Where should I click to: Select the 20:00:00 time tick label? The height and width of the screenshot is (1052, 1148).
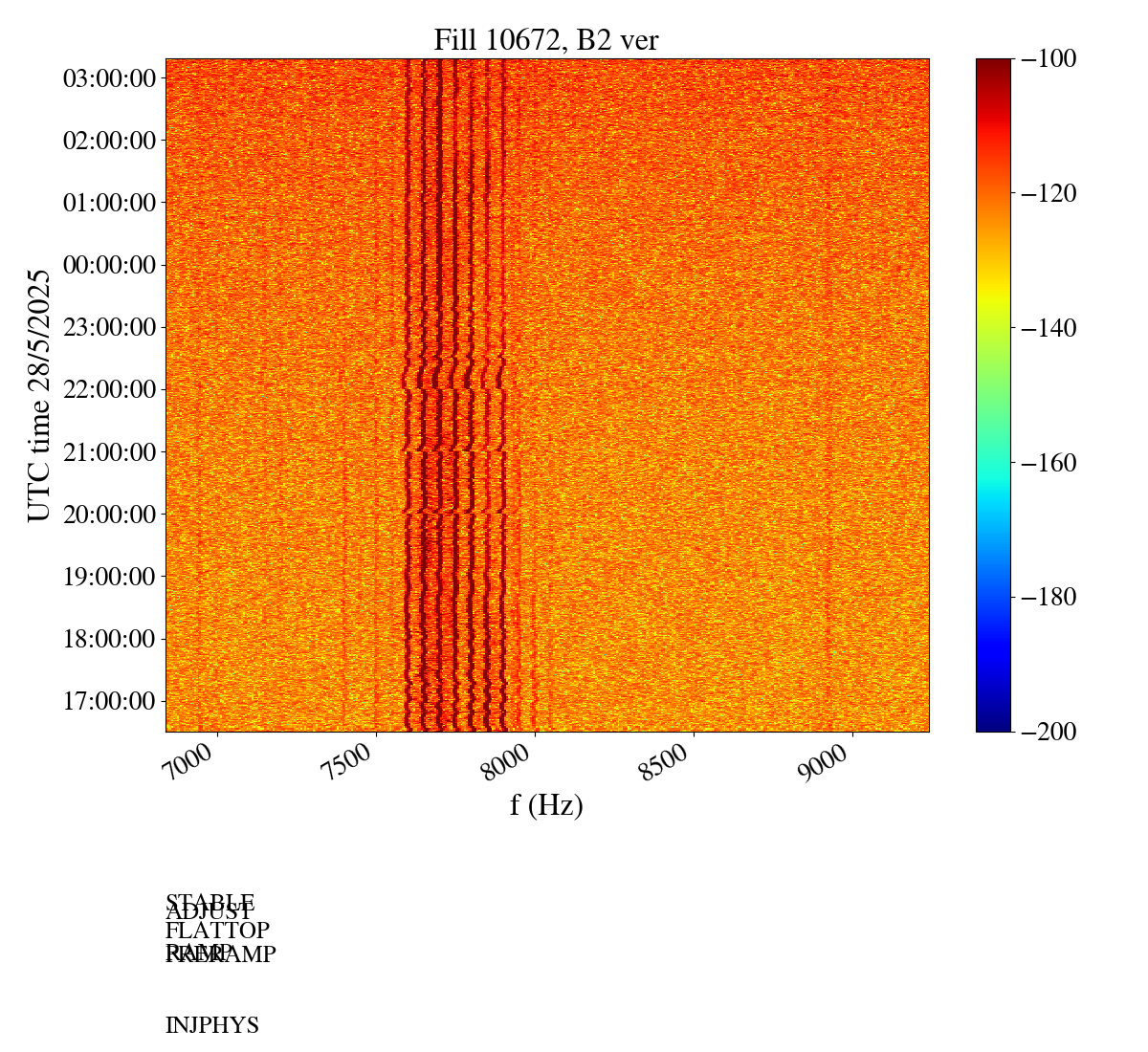click(x=109, y=514)
